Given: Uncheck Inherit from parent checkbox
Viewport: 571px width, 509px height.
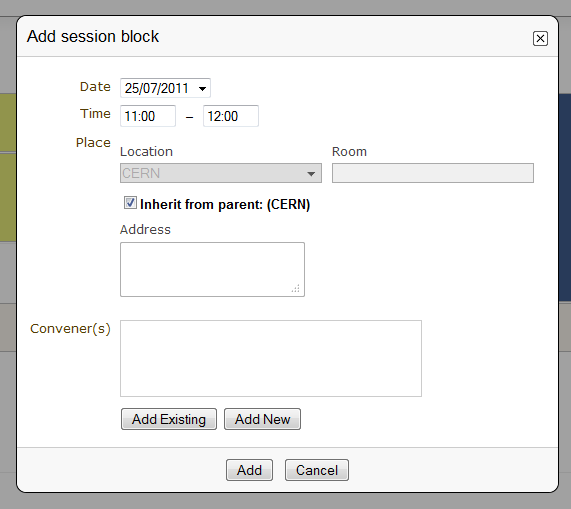Looking at the screenshot, I should 130,203.
